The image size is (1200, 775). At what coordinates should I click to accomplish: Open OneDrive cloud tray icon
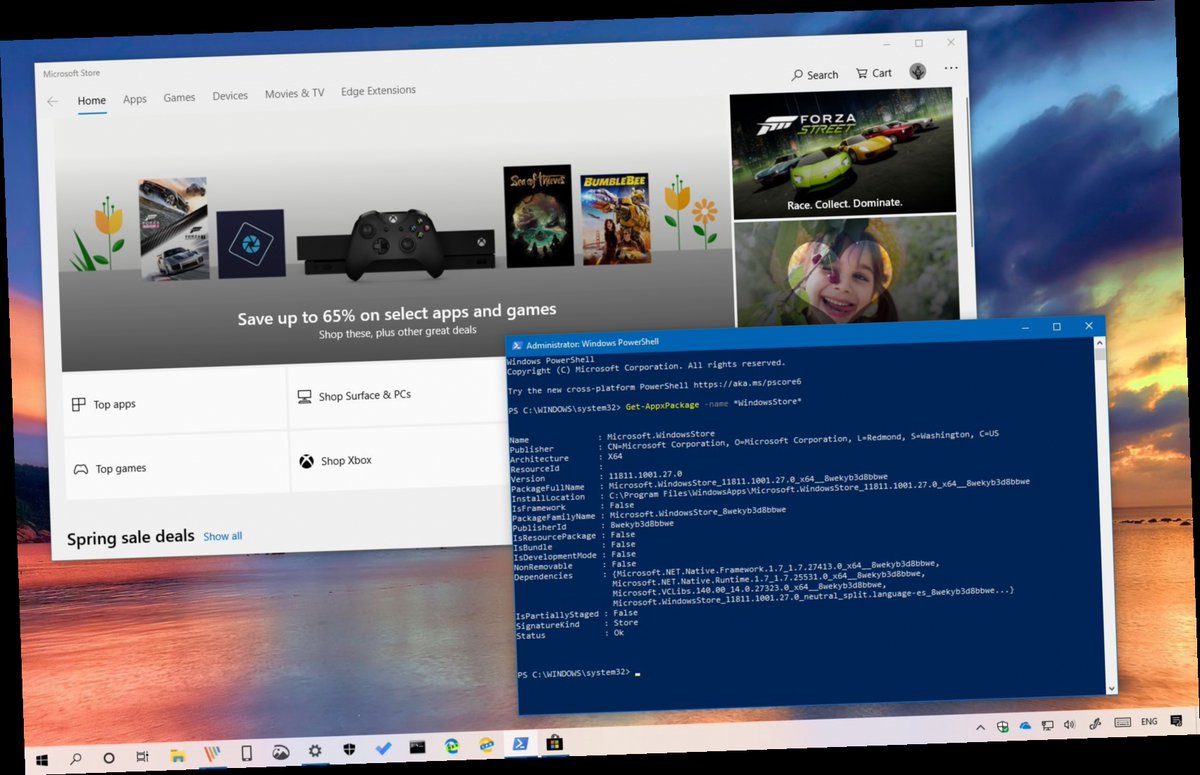coord(1025,726)
